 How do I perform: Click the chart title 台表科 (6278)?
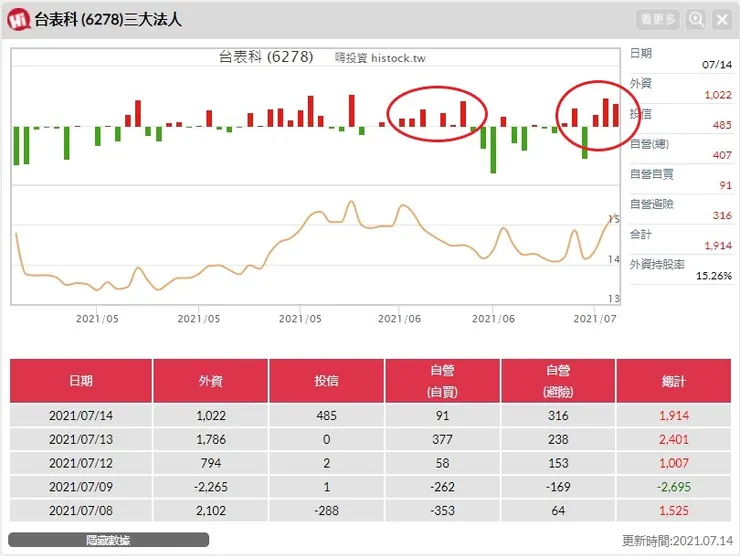click(266, 57)
